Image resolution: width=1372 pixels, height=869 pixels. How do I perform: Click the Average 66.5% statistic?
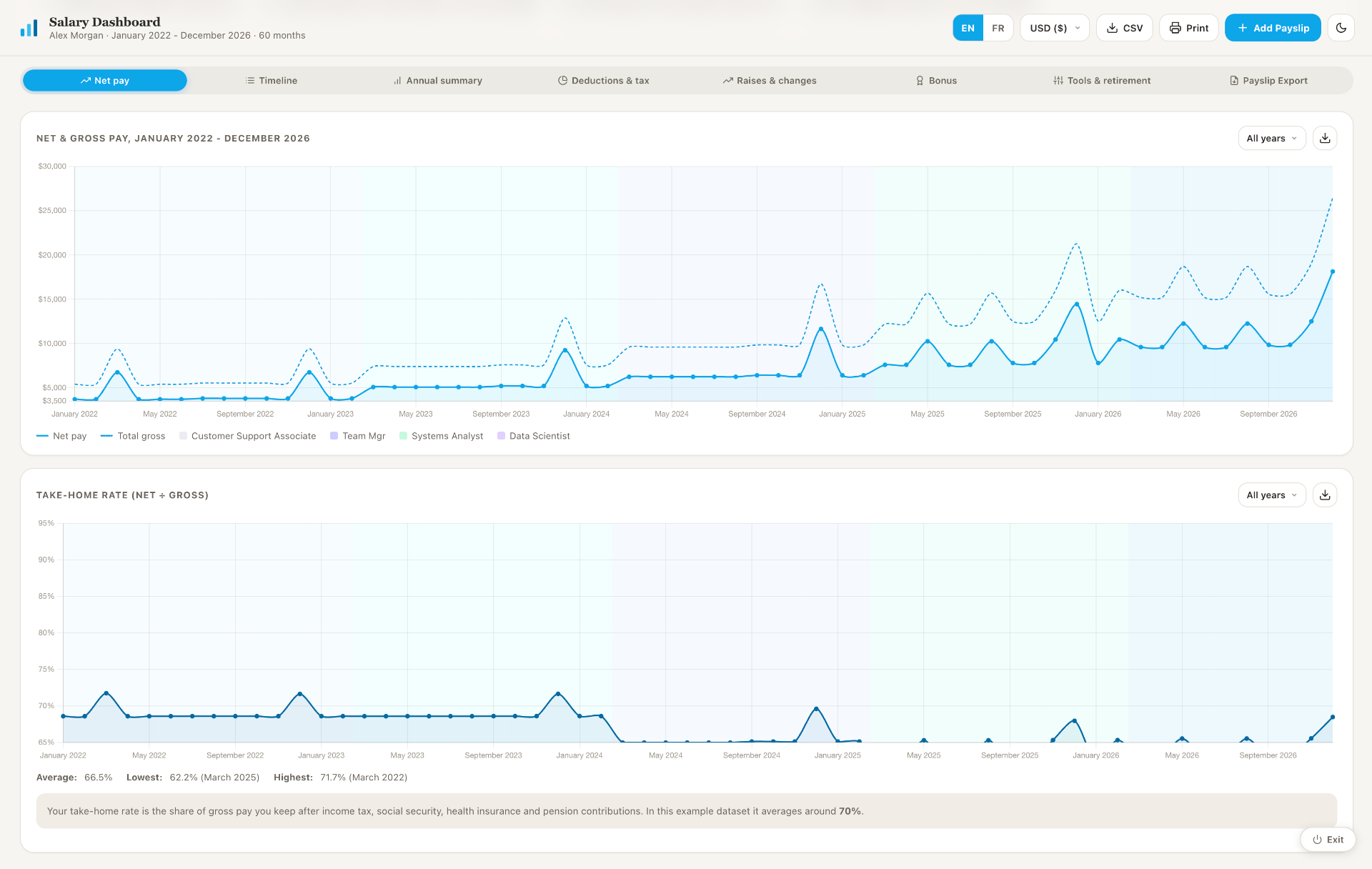(74, 778)
